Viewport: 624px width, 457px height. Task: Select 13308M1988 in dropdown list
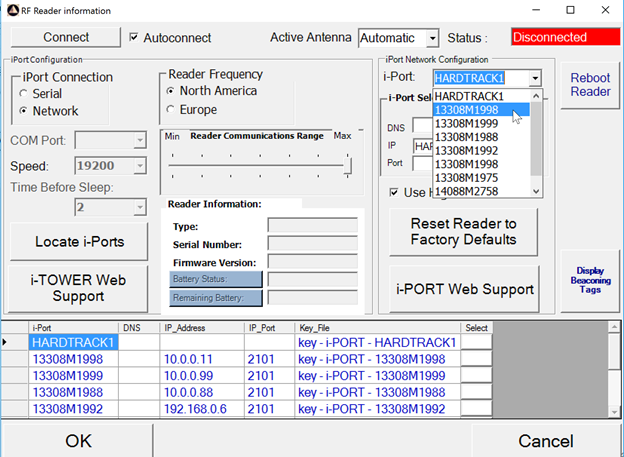pyautogui.click(x=482, y=137)
